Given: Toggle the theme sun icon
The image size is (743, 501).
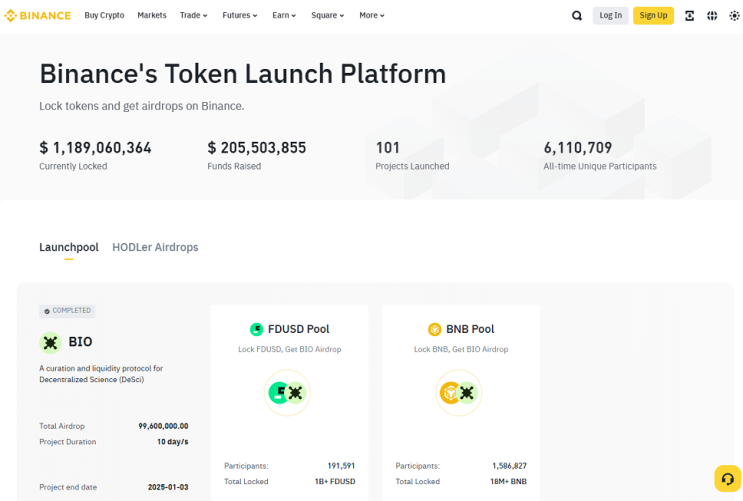Looking at the screenshot, I should click(734, 16).
